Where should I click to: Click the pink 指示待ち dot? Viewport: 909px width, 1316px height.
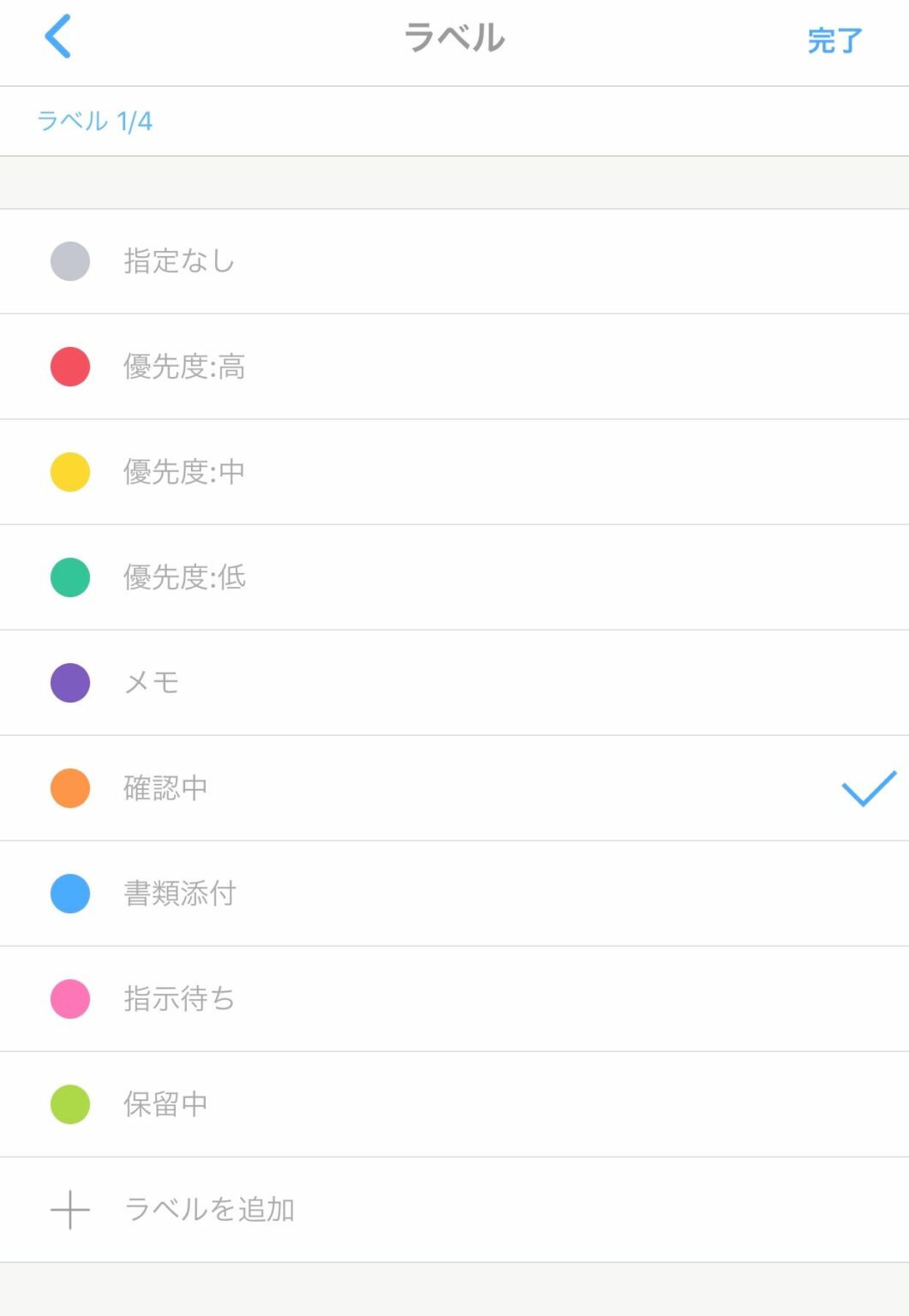pyautogui.click(x=70, y=999)
